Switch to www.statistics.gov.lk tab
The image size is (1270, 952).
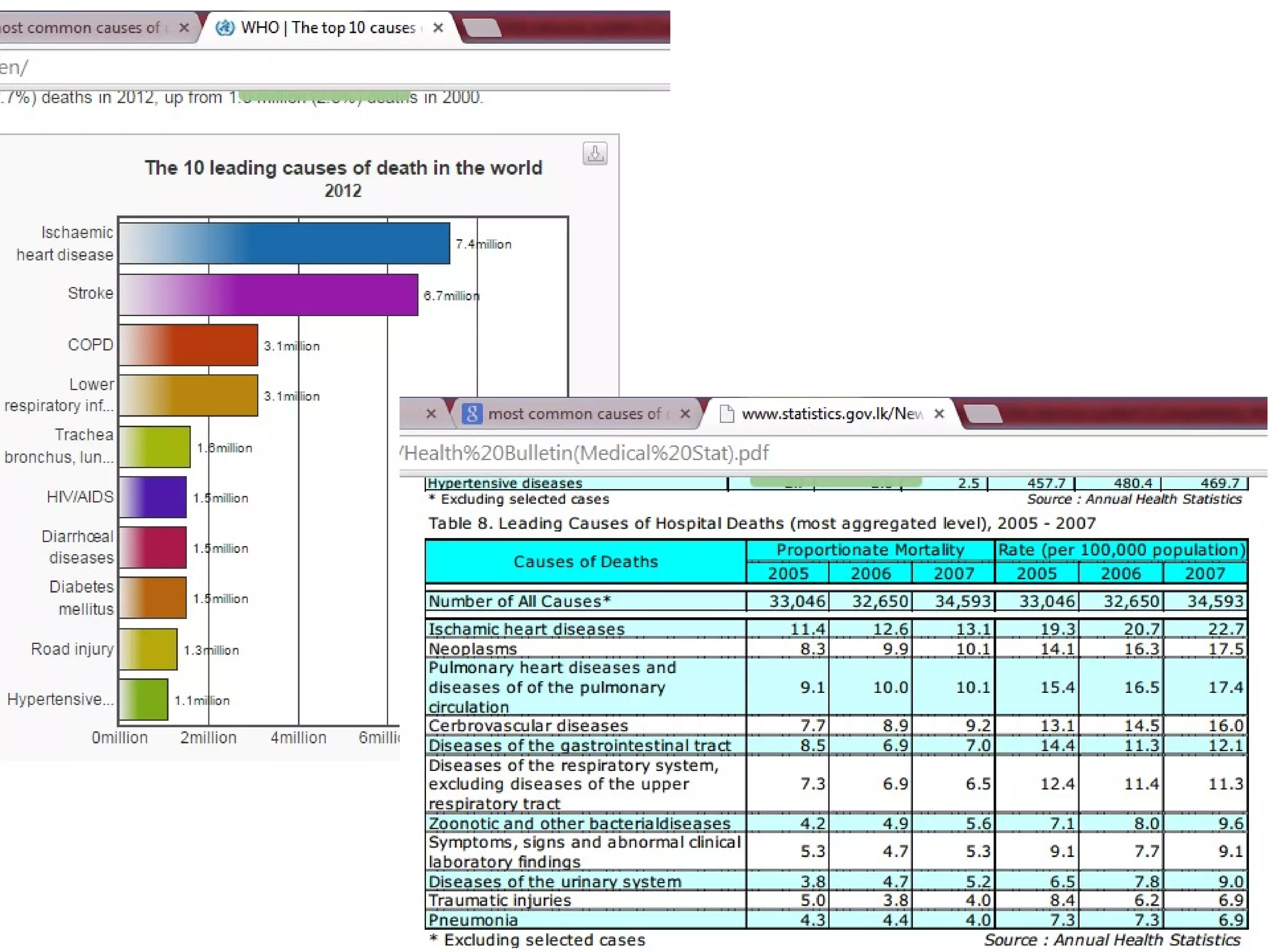click(831, 413)
